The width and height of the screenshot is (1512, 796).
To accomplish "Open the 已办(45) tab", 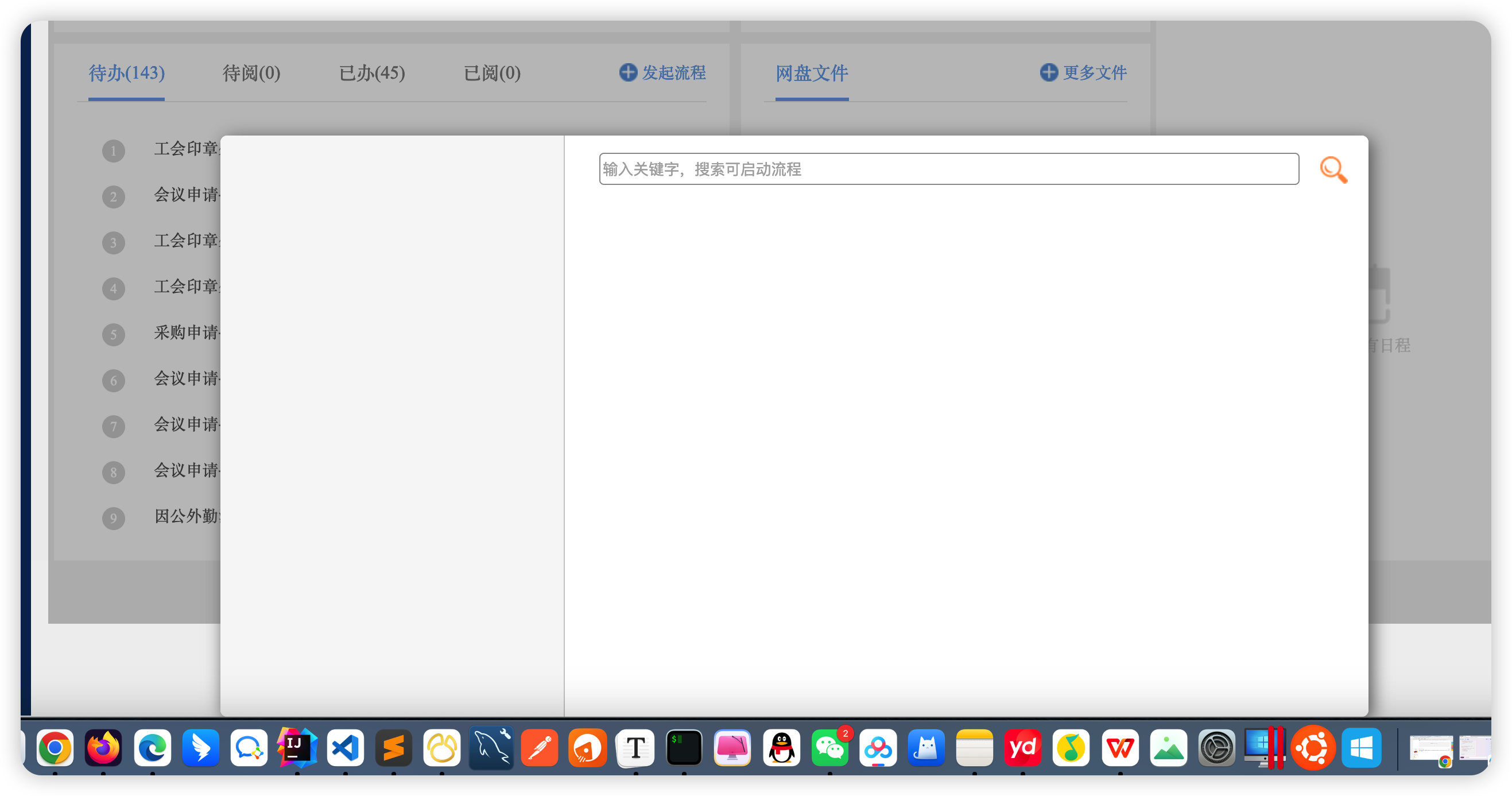I will point(371,74).
